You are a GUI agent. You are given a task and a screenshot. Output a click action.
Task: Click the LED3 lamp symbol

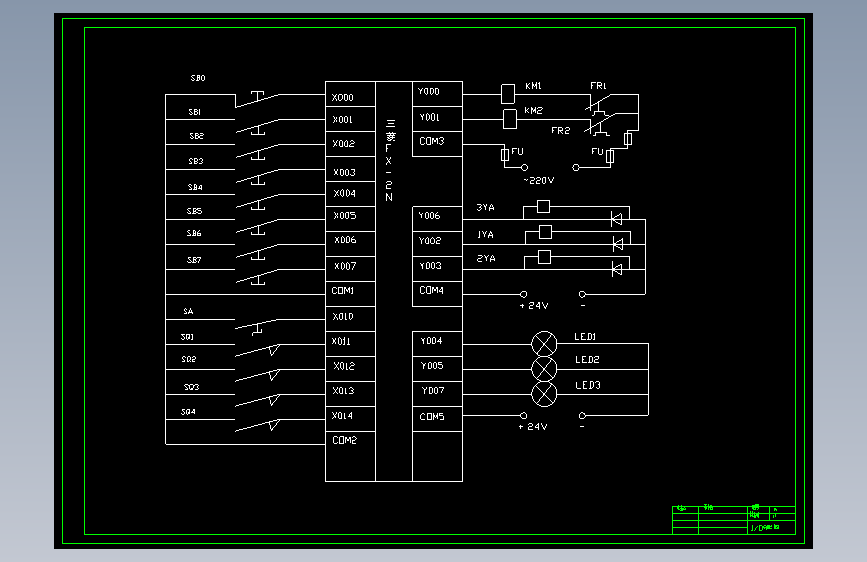(x=544, y=394)
